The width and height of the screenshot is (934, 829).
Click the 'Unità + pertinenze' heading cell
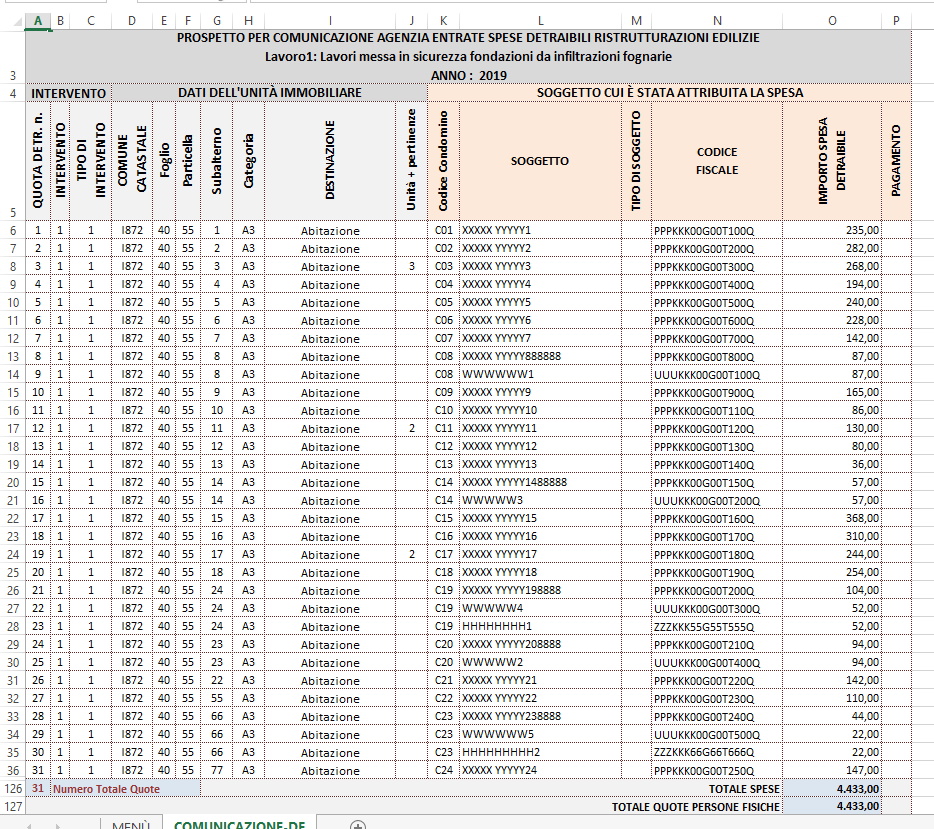coord(411,161)
